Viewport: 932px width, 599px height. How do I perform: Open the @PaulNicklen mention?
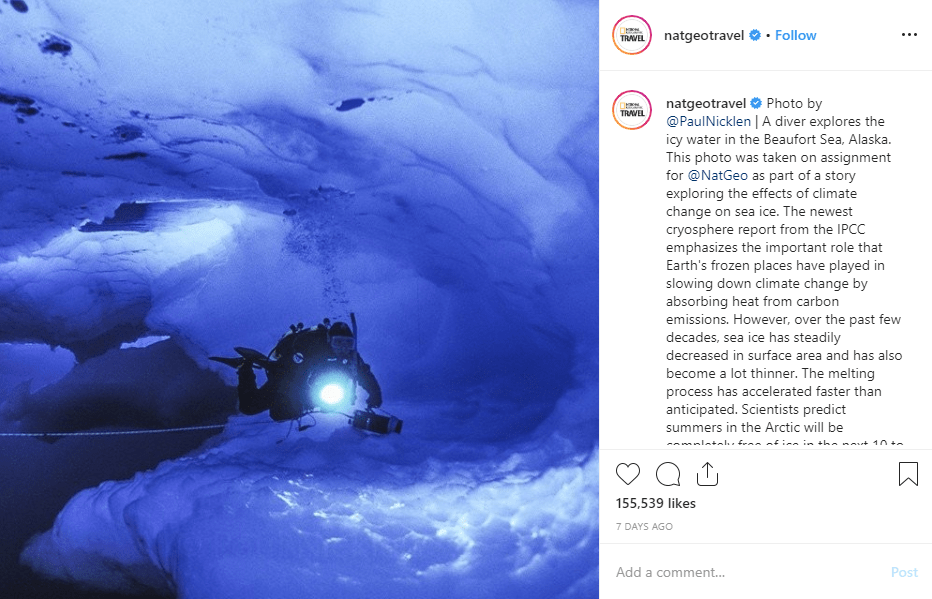pos(709,121)
